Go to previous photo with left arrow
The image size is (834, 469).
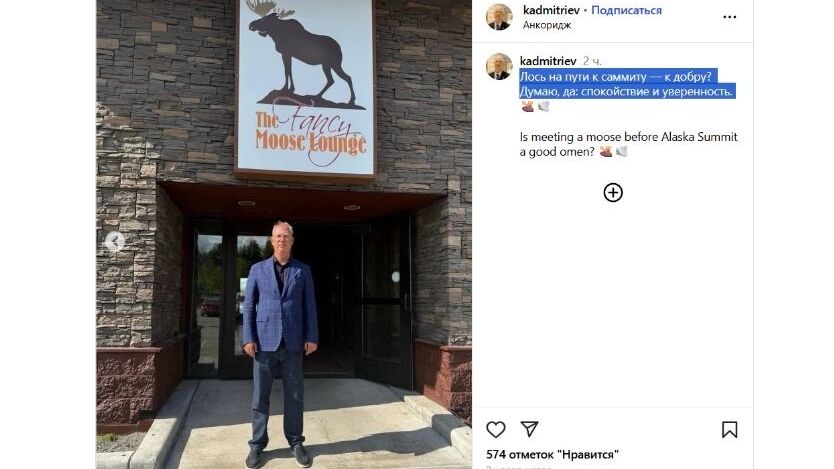click(x=114, y=242)
